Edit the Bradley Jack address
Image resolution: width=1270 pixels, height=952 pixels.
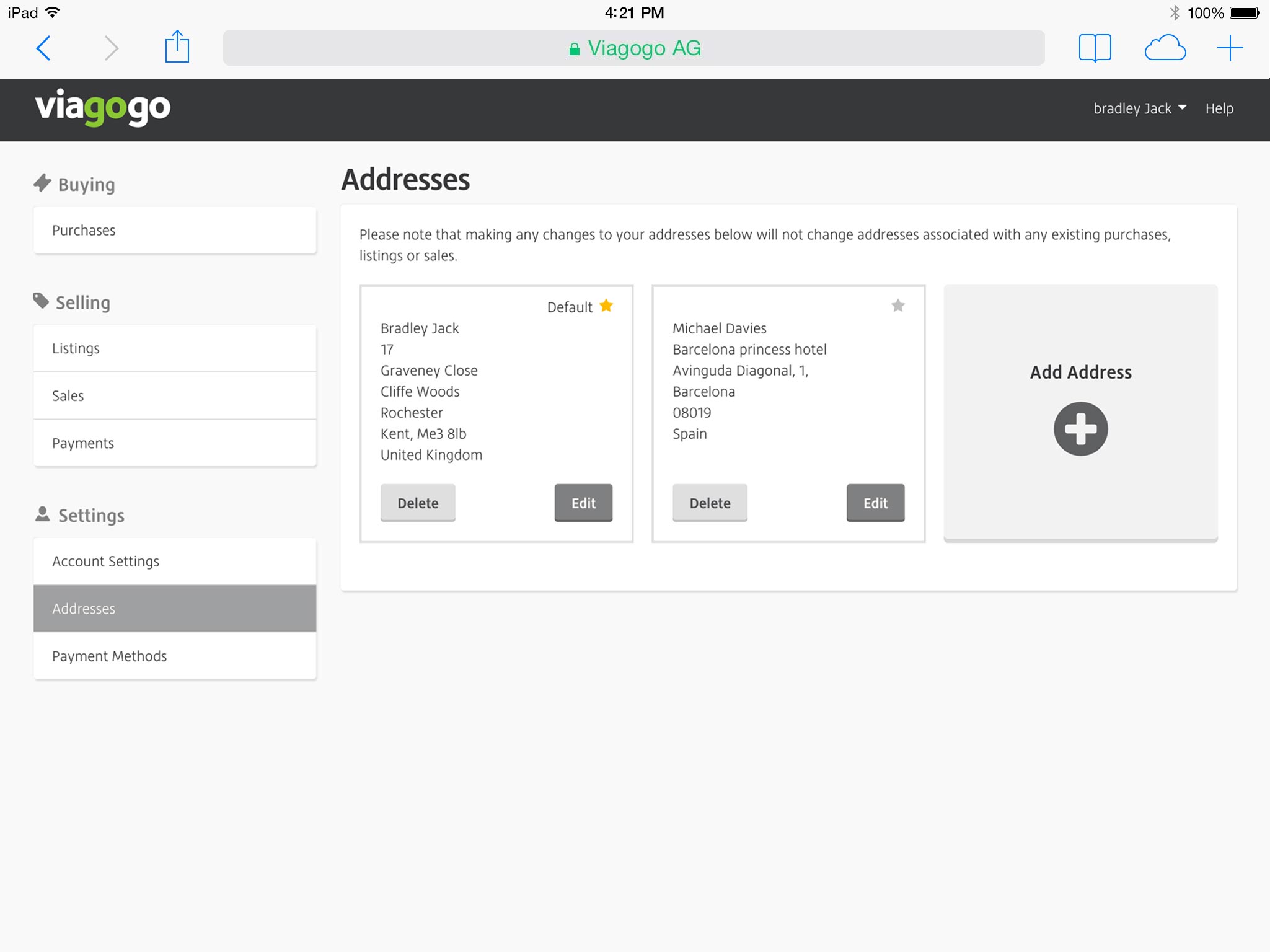coord(583,503)
